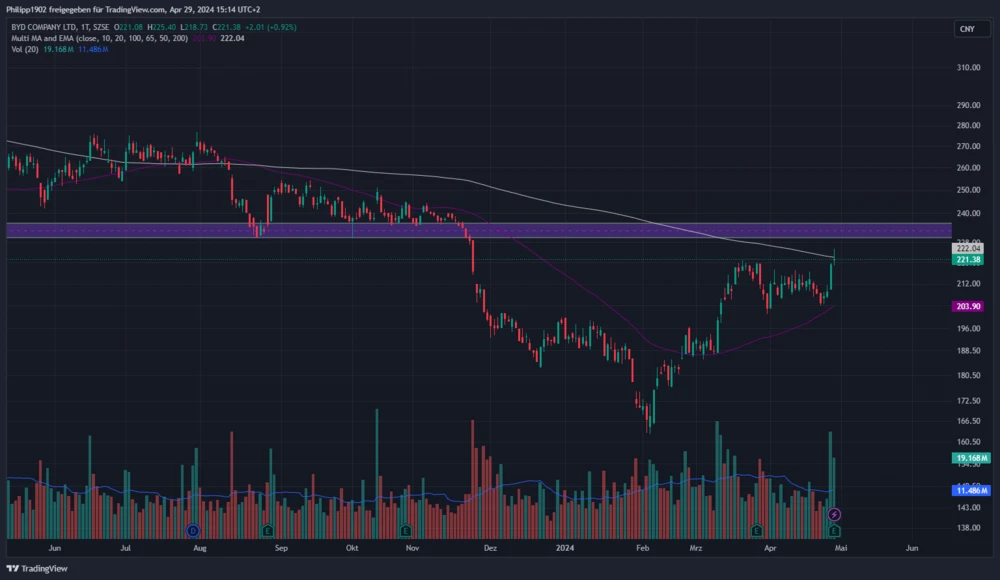Viewport: 1000px width, 580px height.
Task: Click the blue 11.486M volume average label
Action: (x=970, y=491)
